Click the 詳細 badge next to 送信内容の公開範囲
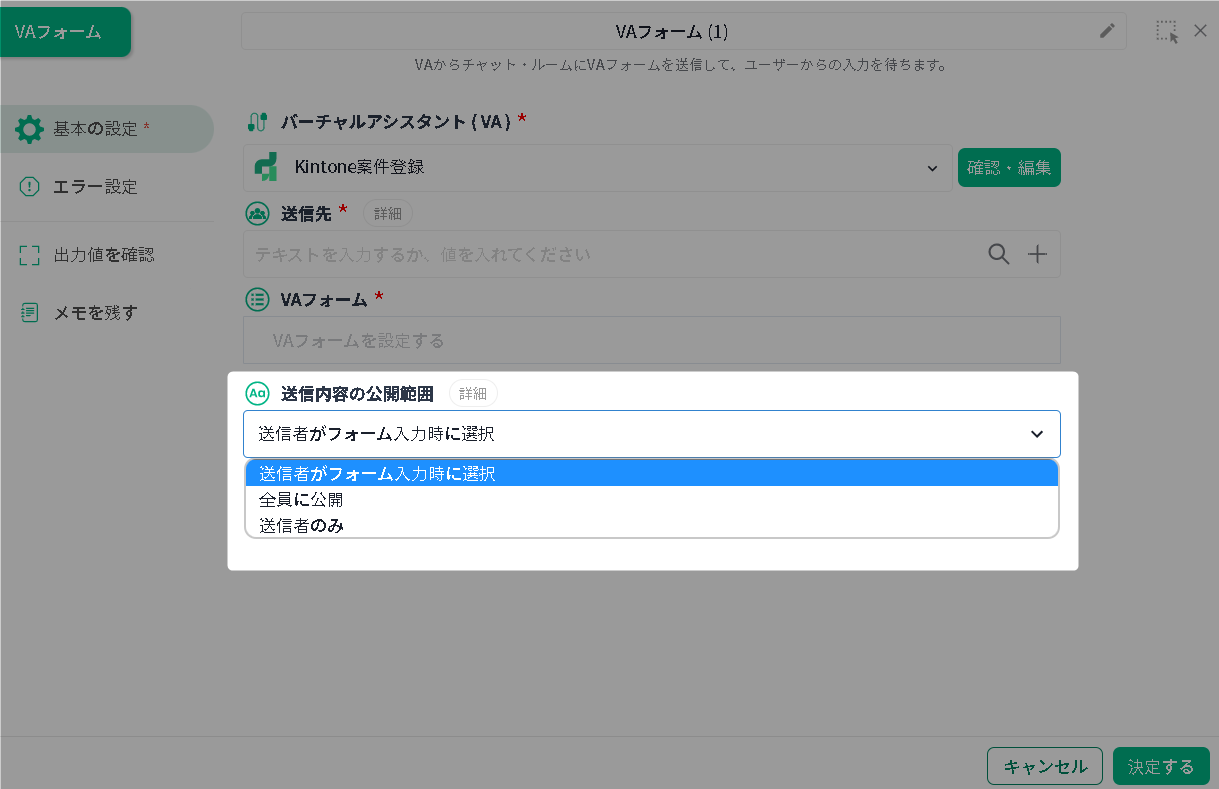Viewport: 1219px width, 789px height. [473, 393]
